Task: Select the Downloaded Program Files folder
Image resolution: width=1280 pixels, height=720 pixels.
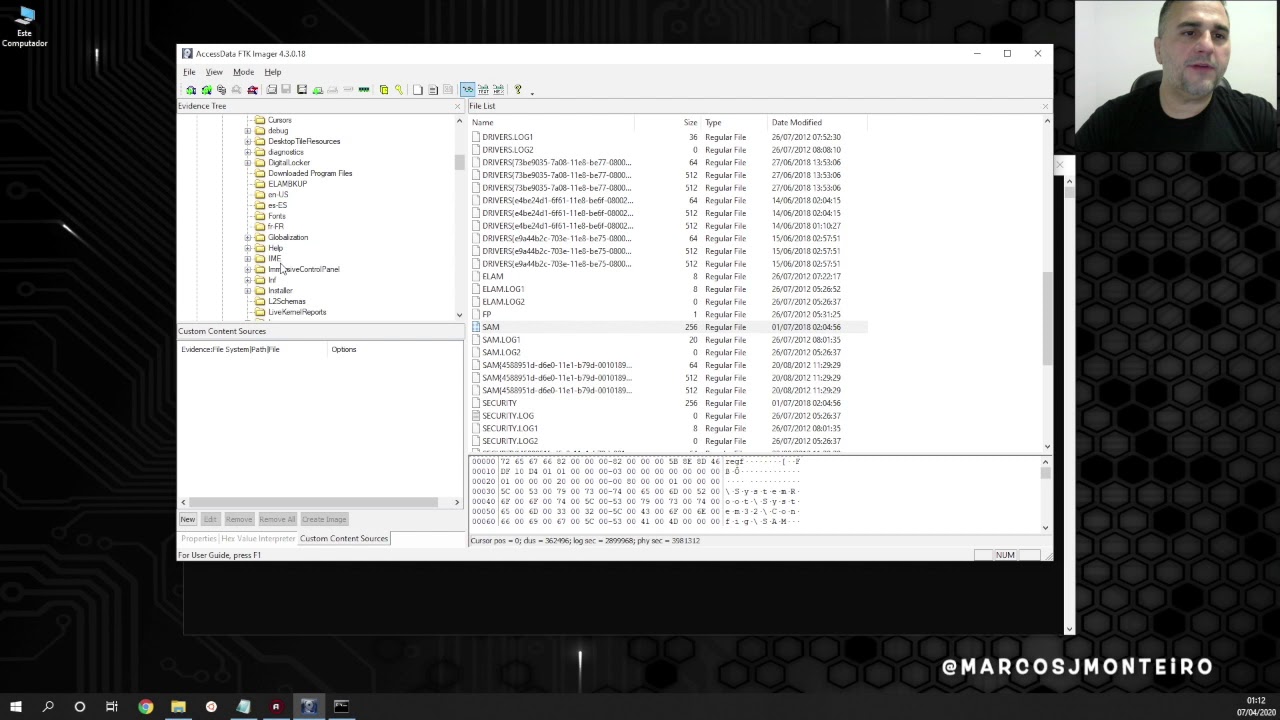Action: click(310, 173)
